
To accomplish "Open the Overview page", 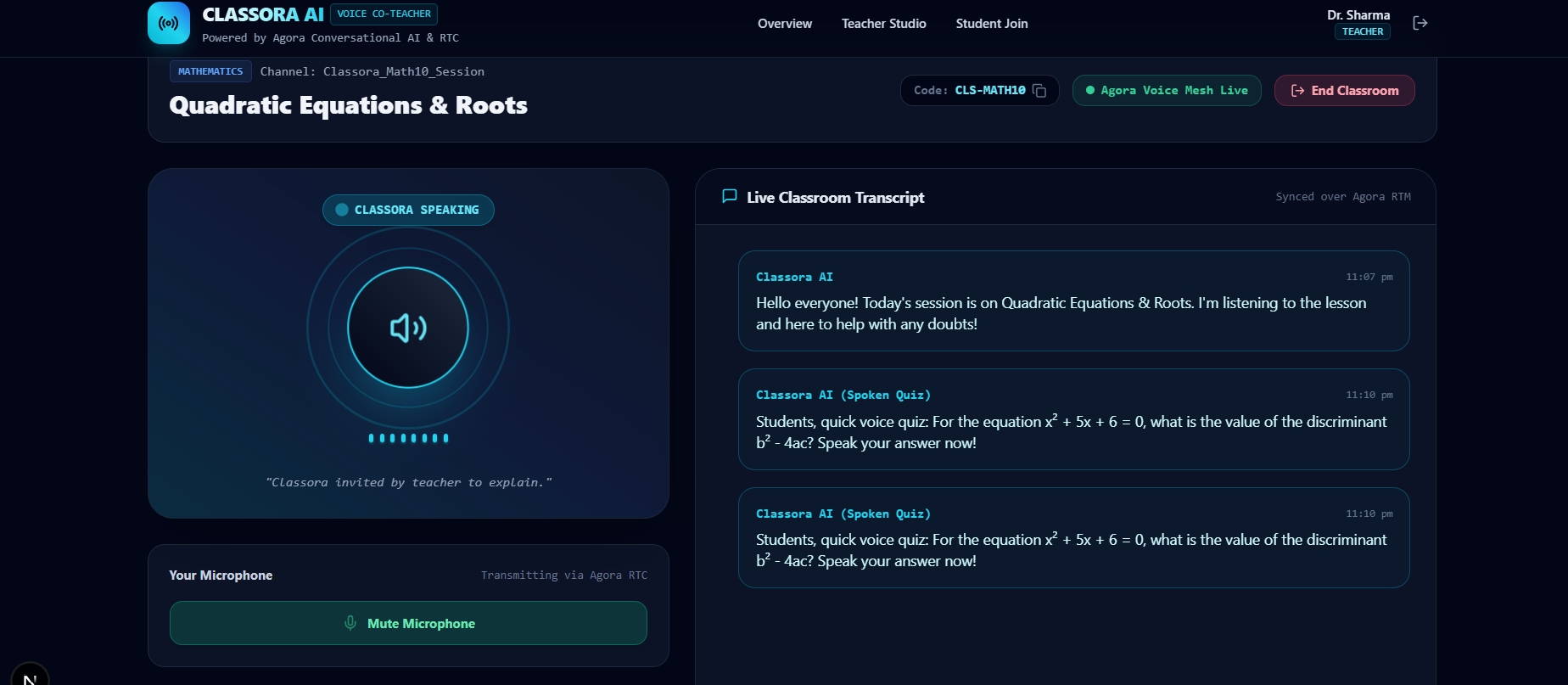I will click(x=785, y=24).
